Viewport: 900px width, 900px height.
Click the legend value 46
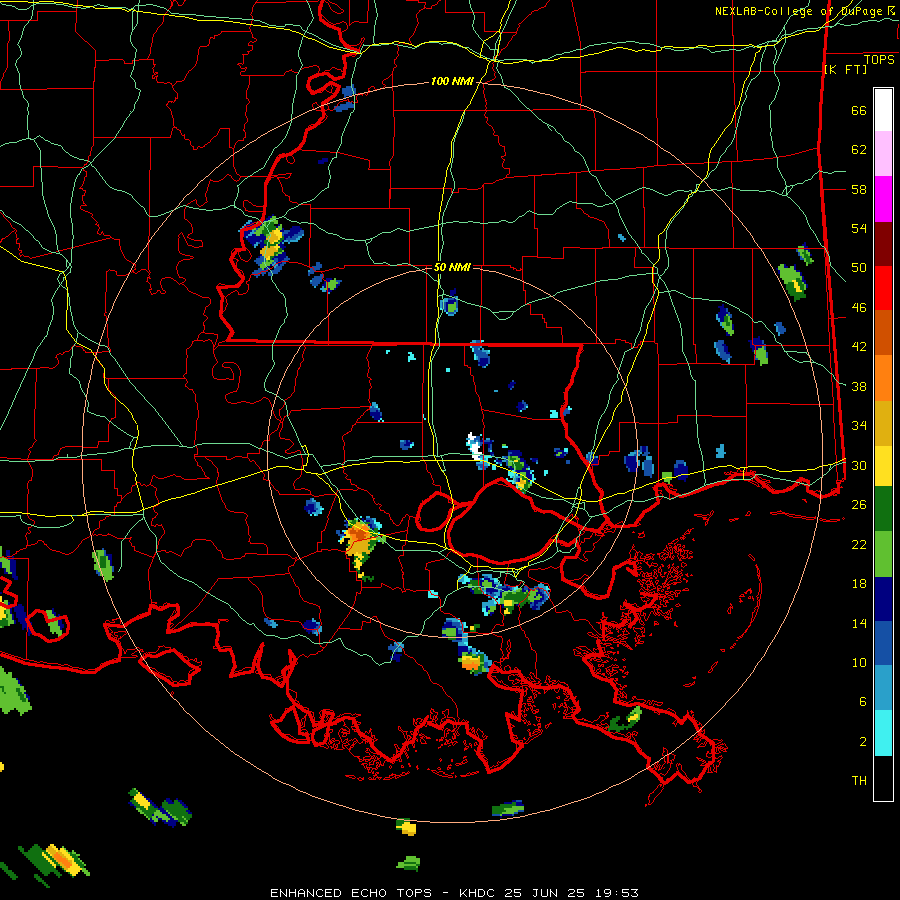click(859, 308)
